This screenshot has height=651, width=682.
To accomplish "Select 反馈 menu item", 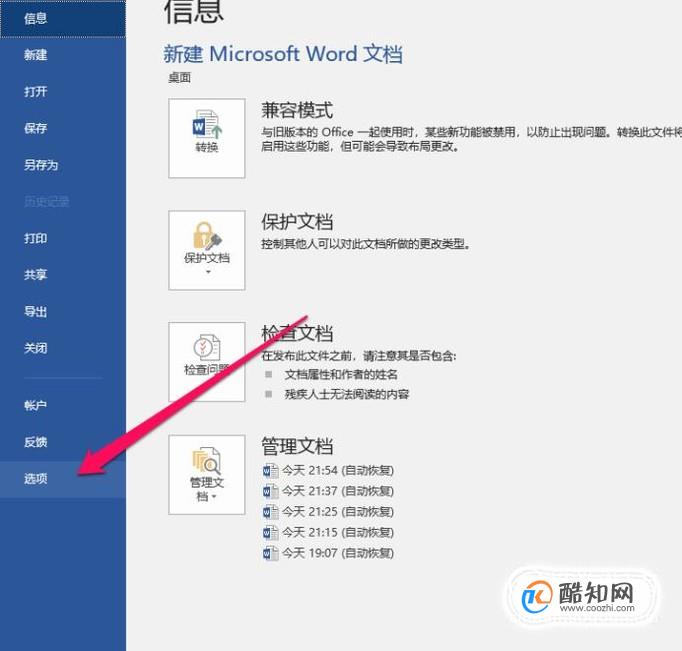I will point(63,442).
